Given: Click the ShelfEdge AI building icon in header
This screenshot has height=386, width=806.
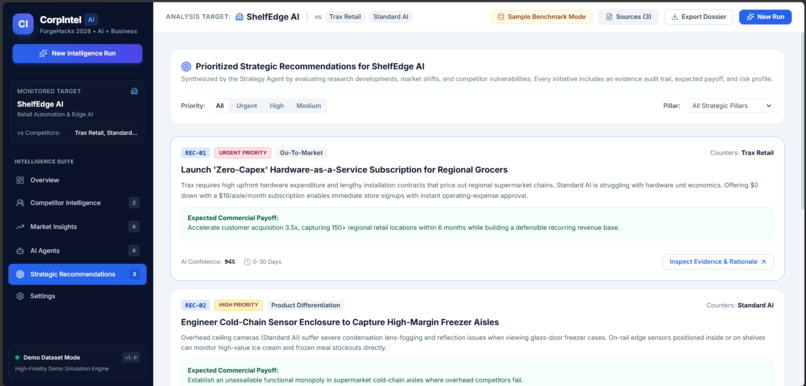Looking at the screenshot, I should point(239,17).
